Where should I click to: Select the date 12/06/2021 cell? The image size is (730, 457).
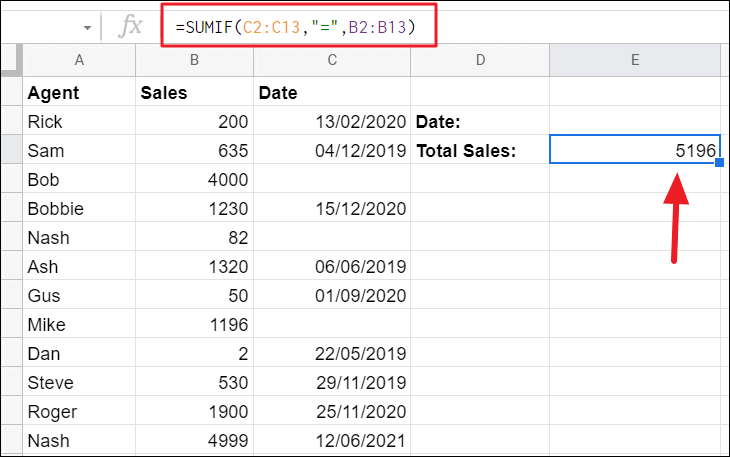(x=332, y=440)
